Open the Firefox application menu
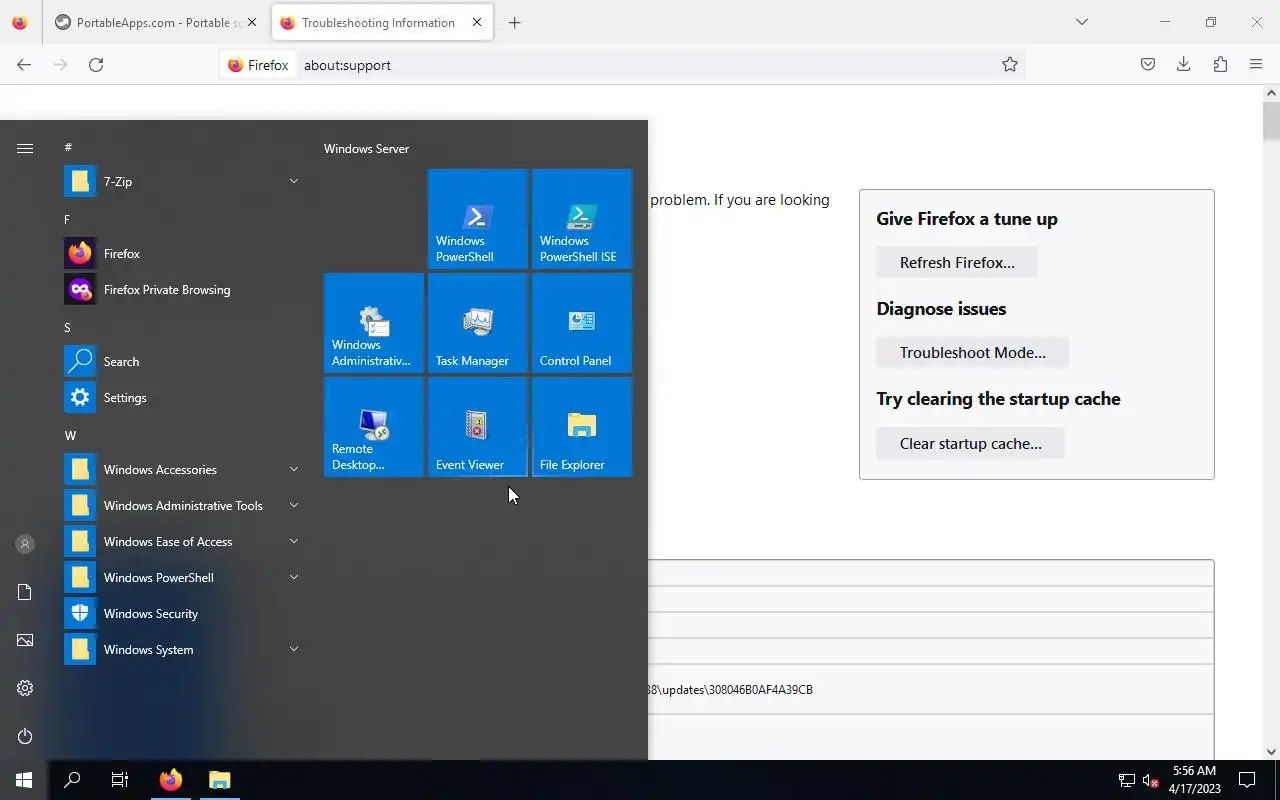Screen dimensions: 1280x800 1256,65
